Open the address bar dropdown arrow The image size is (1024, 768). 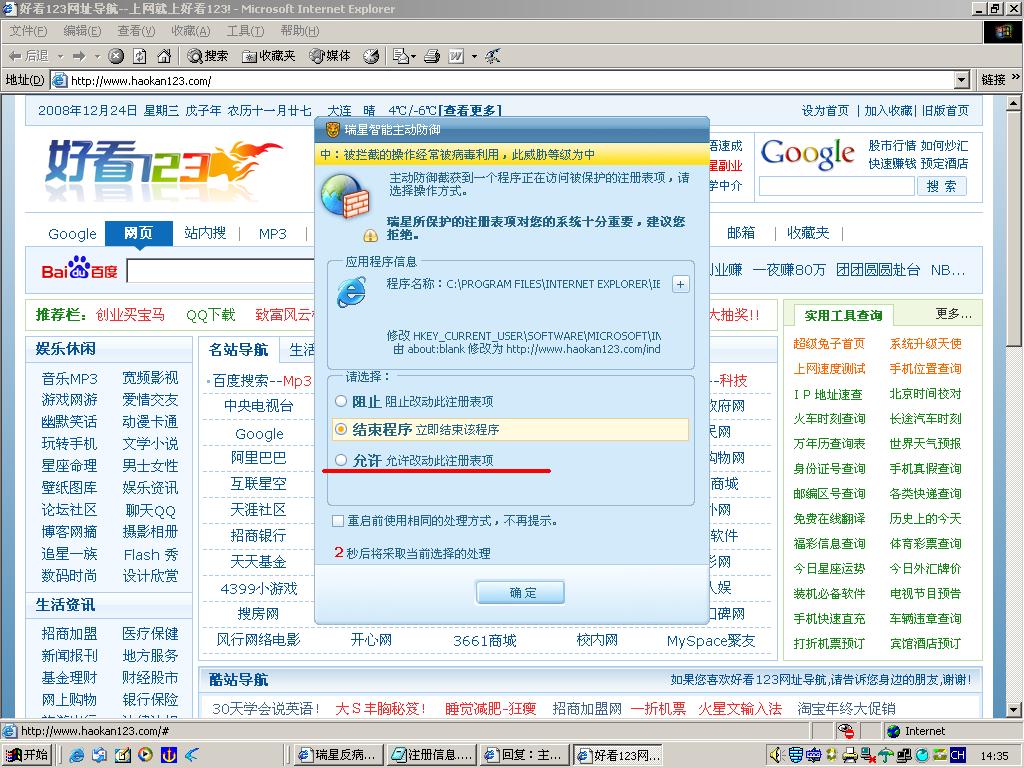[x=962, y=80]
